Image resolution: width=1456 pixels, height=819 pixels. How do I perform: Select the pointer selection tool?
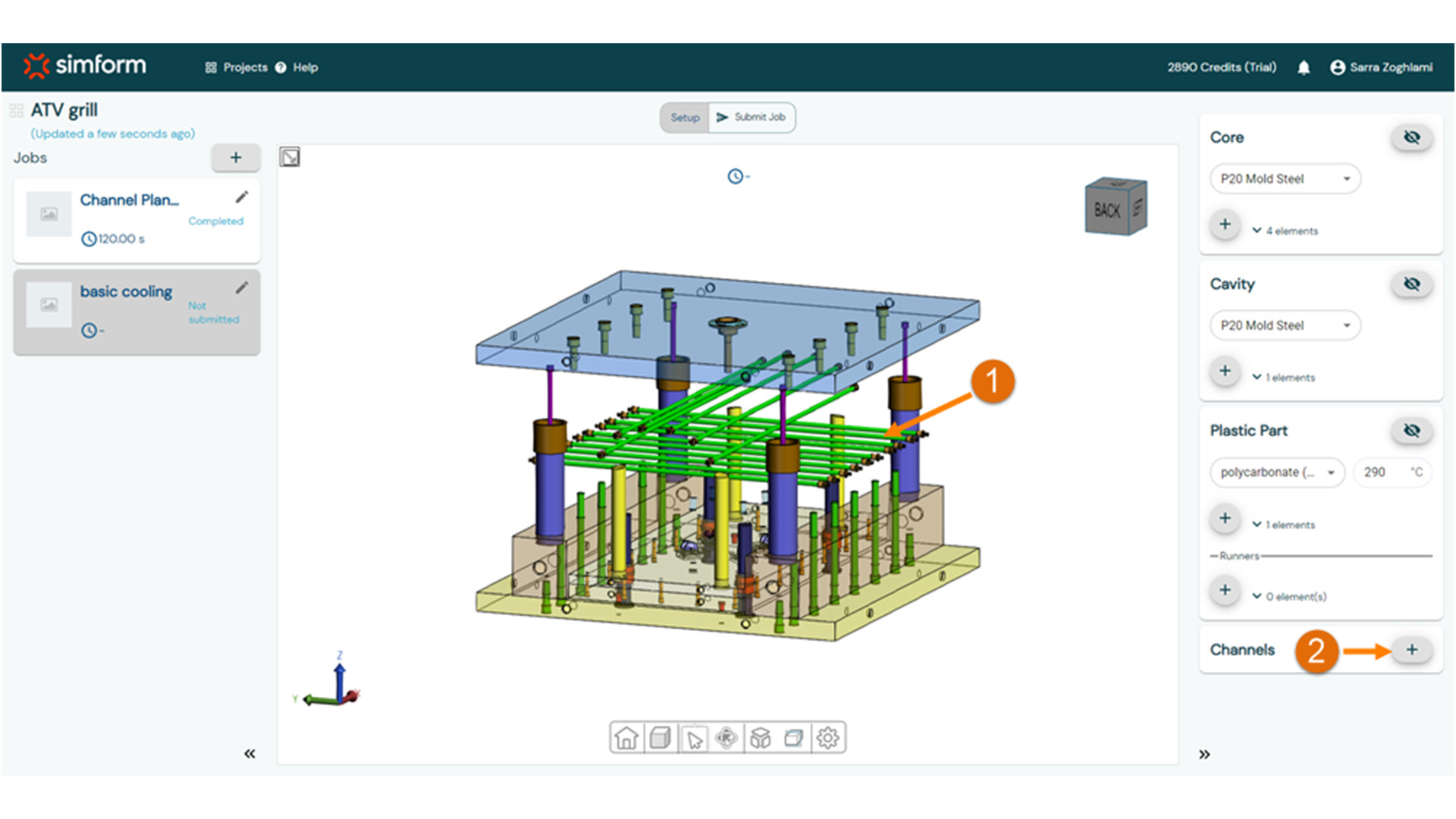pyautogui.click(x=694, y=738)
